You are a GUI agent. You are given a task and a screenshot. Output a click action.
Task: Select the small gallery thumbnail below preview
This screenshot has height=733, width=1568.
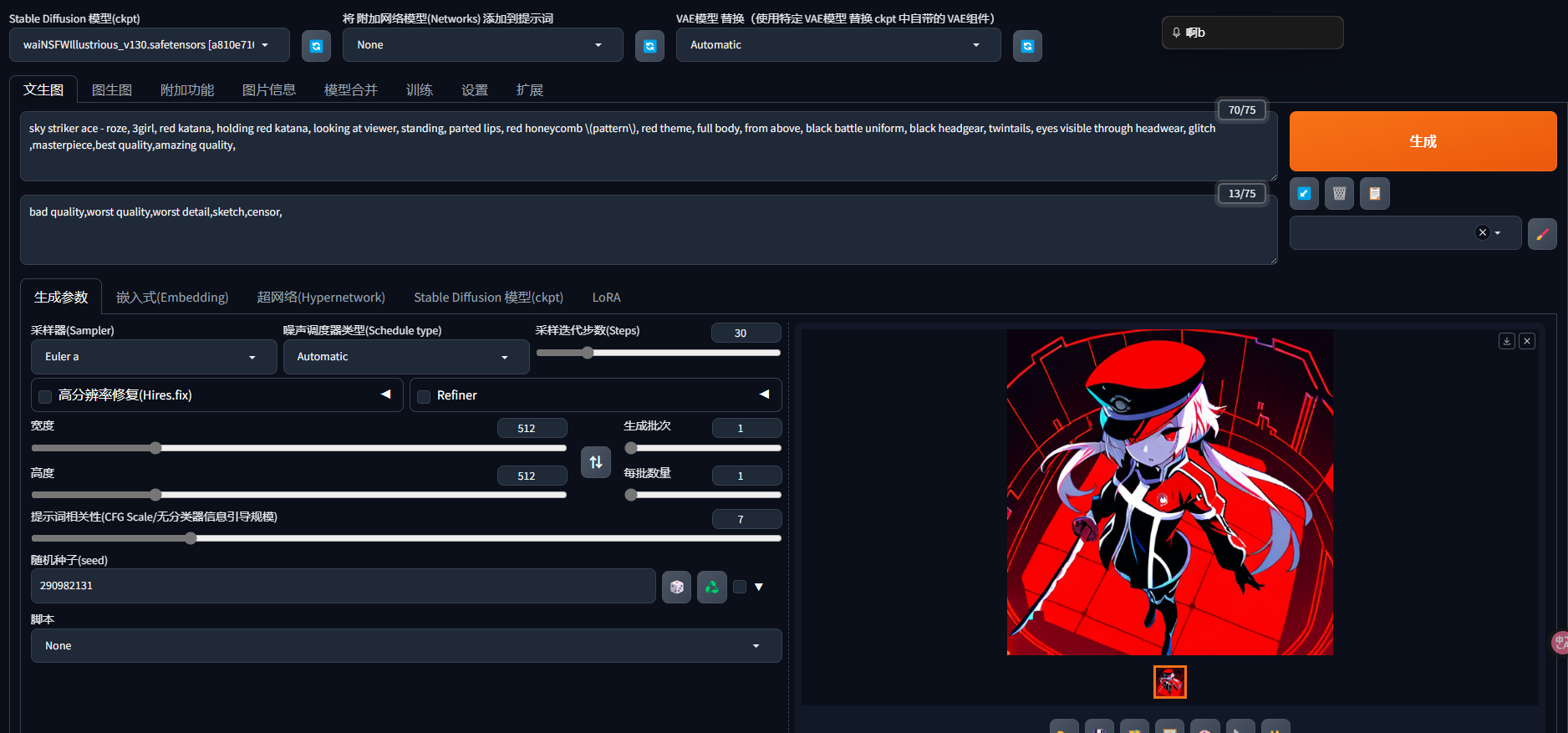pyautogui.click(x=1169, y=682)
